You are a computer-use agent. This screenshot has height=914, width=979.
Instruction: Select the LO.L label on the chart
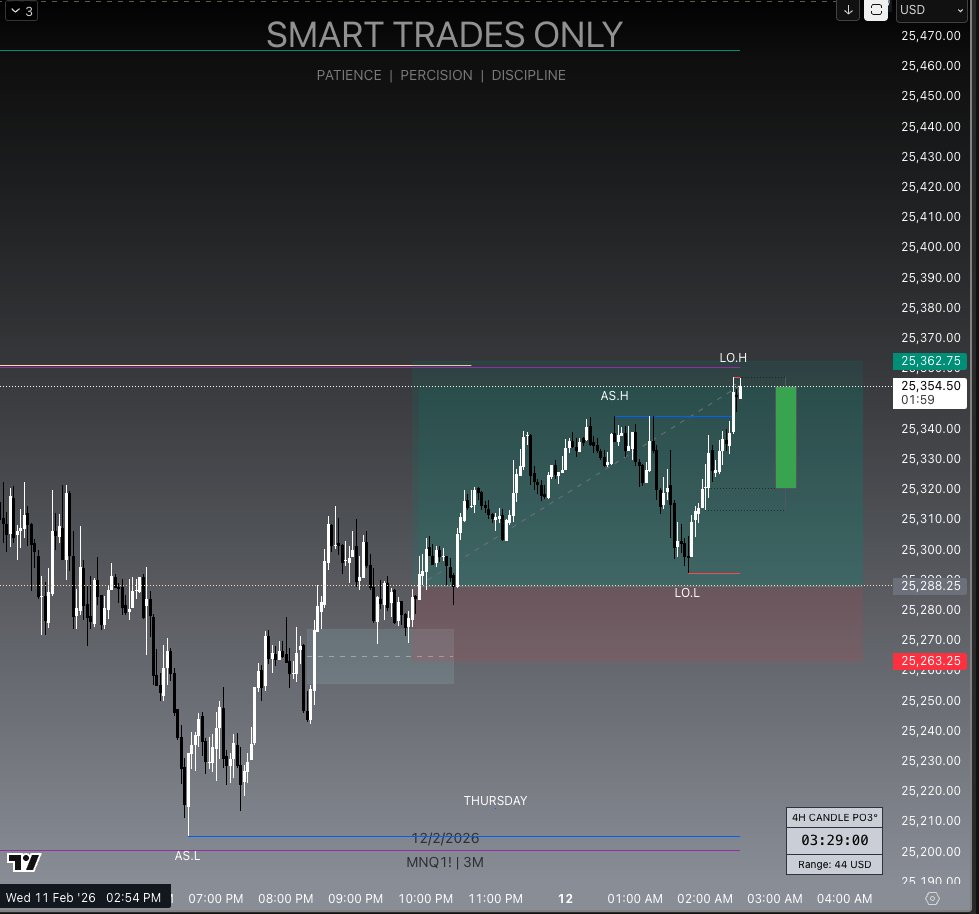687,593
